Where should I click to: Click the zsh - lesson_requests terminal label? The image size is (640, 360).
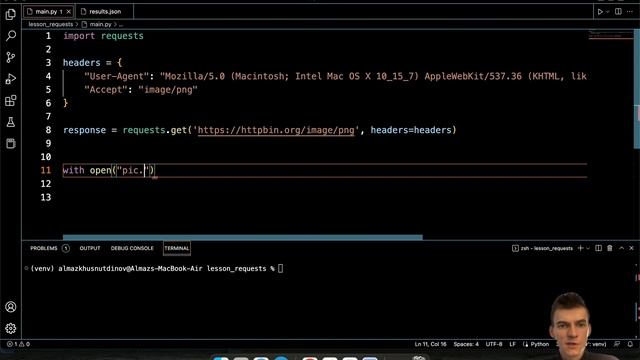point(542,248)
